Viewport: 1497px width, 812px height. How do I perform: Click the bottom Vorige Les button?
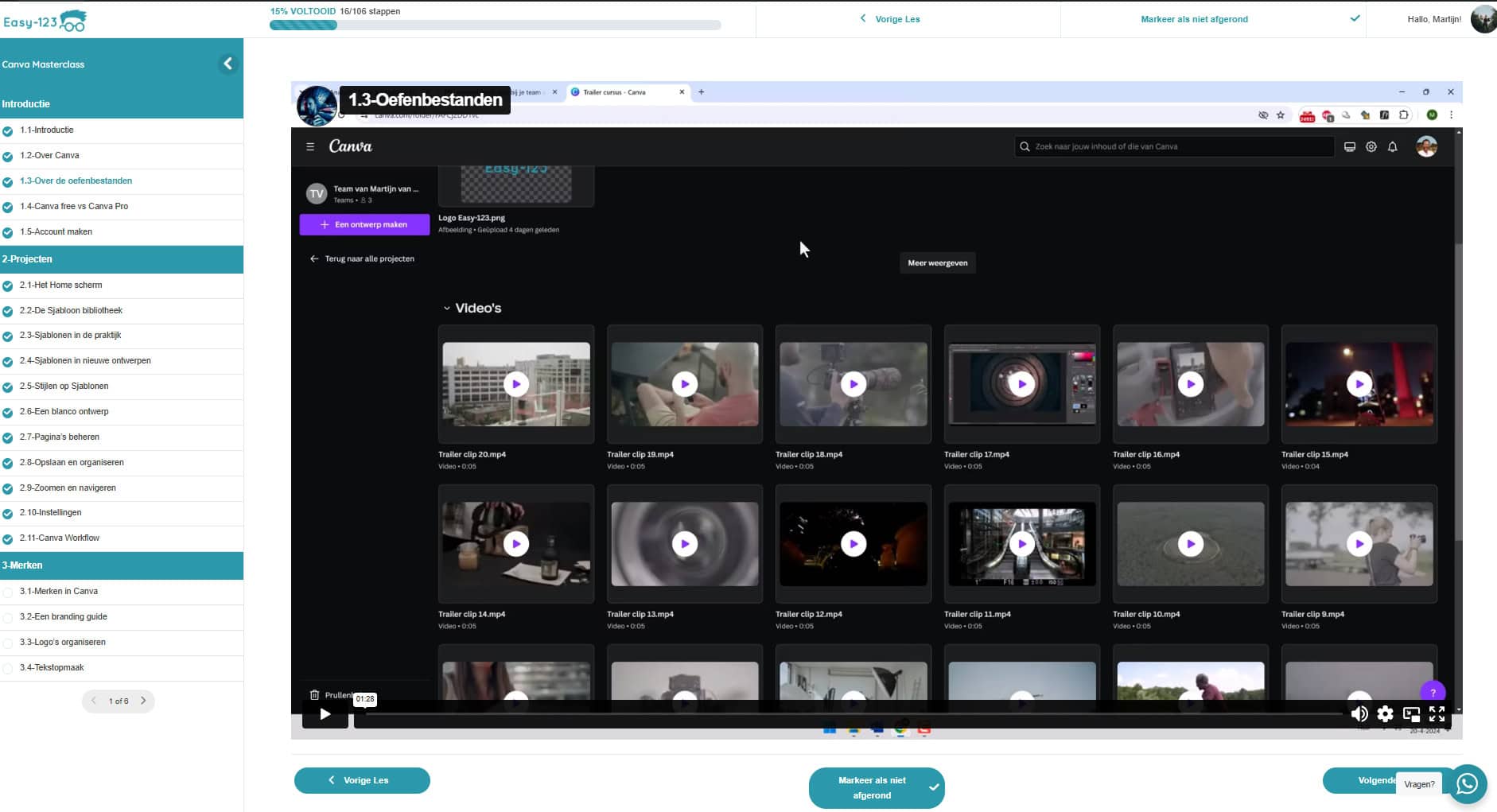pos(362,780)
